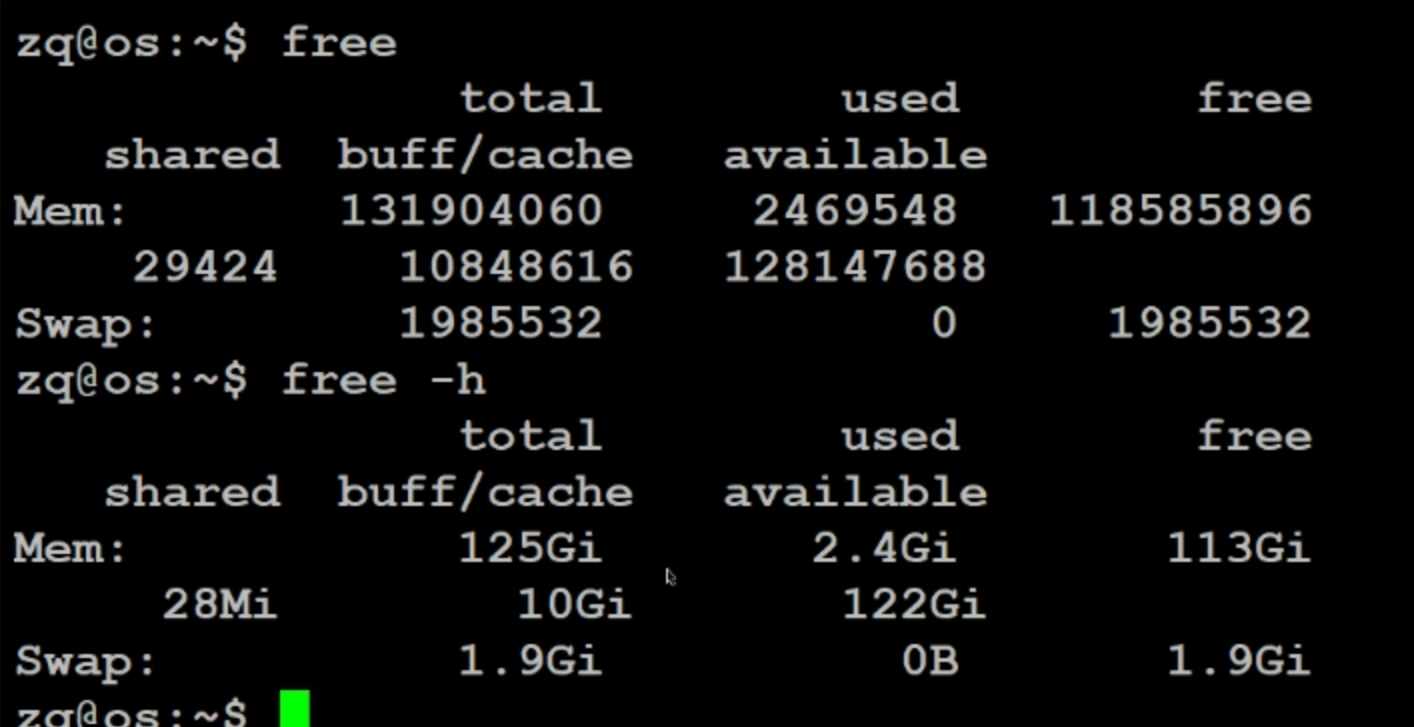Click the human-readable total 125Gi

(x=530, y=548)
